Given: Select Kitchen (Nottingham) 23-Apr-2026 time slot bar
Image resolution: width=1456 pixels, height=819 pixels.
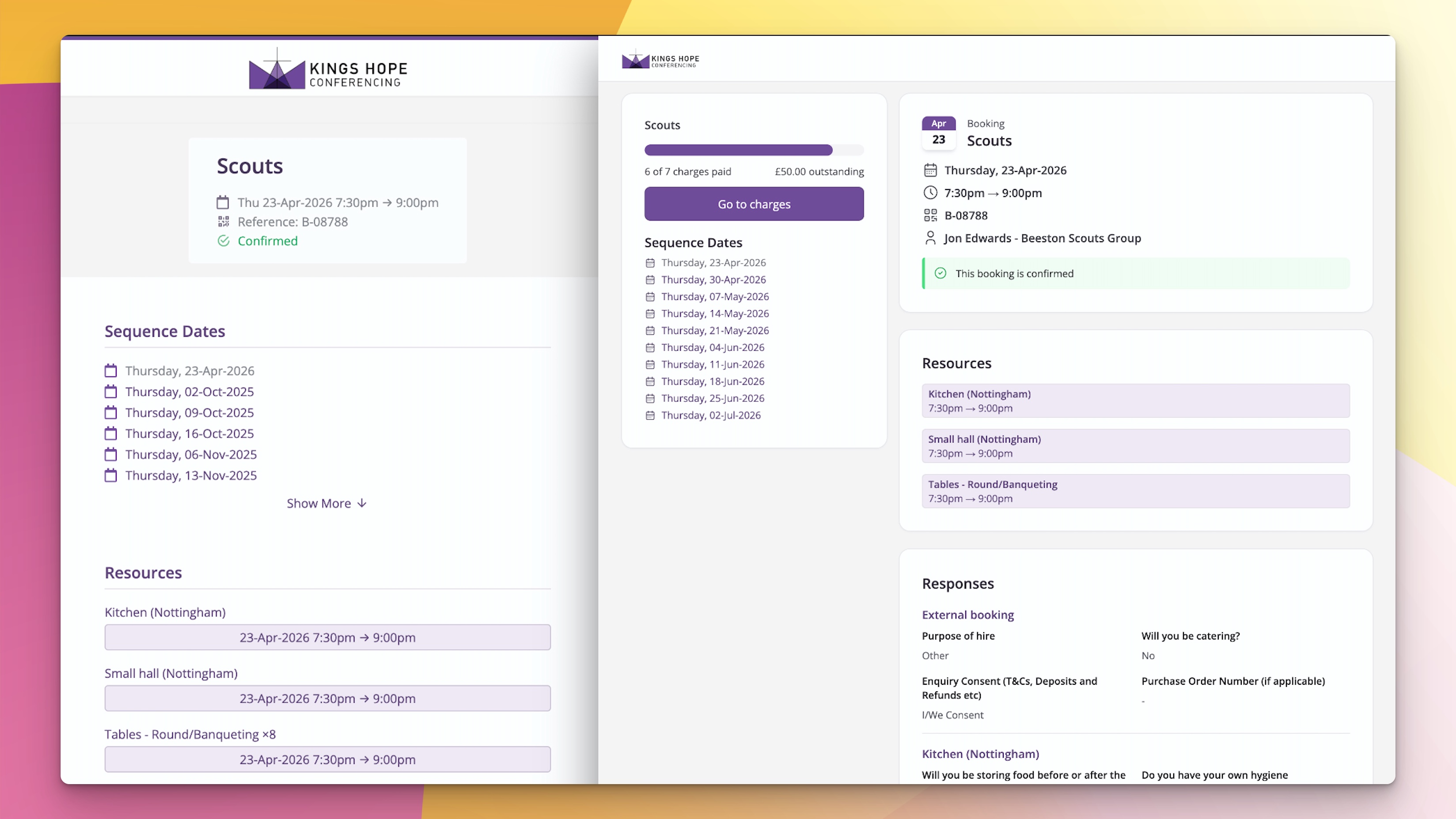Looking at the screenshot, I should [x=327, y=637].
